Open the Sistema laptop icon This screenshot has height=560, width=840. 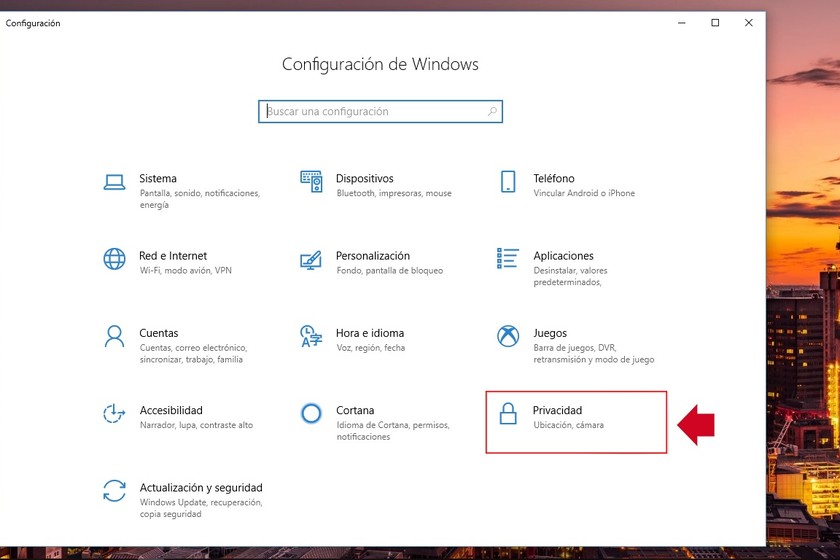click(x=114, y=182)
